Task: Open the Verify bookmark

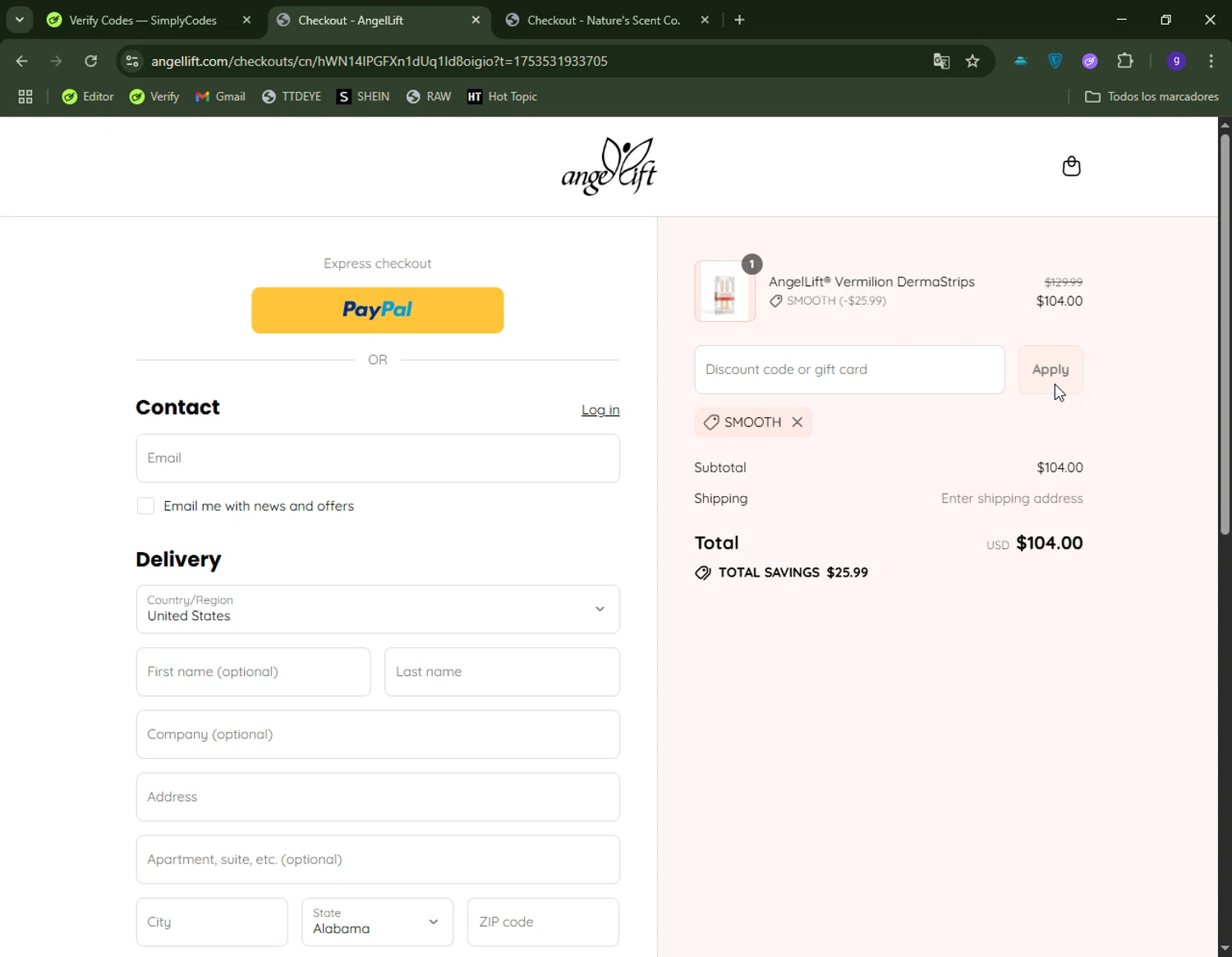Action: [x=154, y=97]
